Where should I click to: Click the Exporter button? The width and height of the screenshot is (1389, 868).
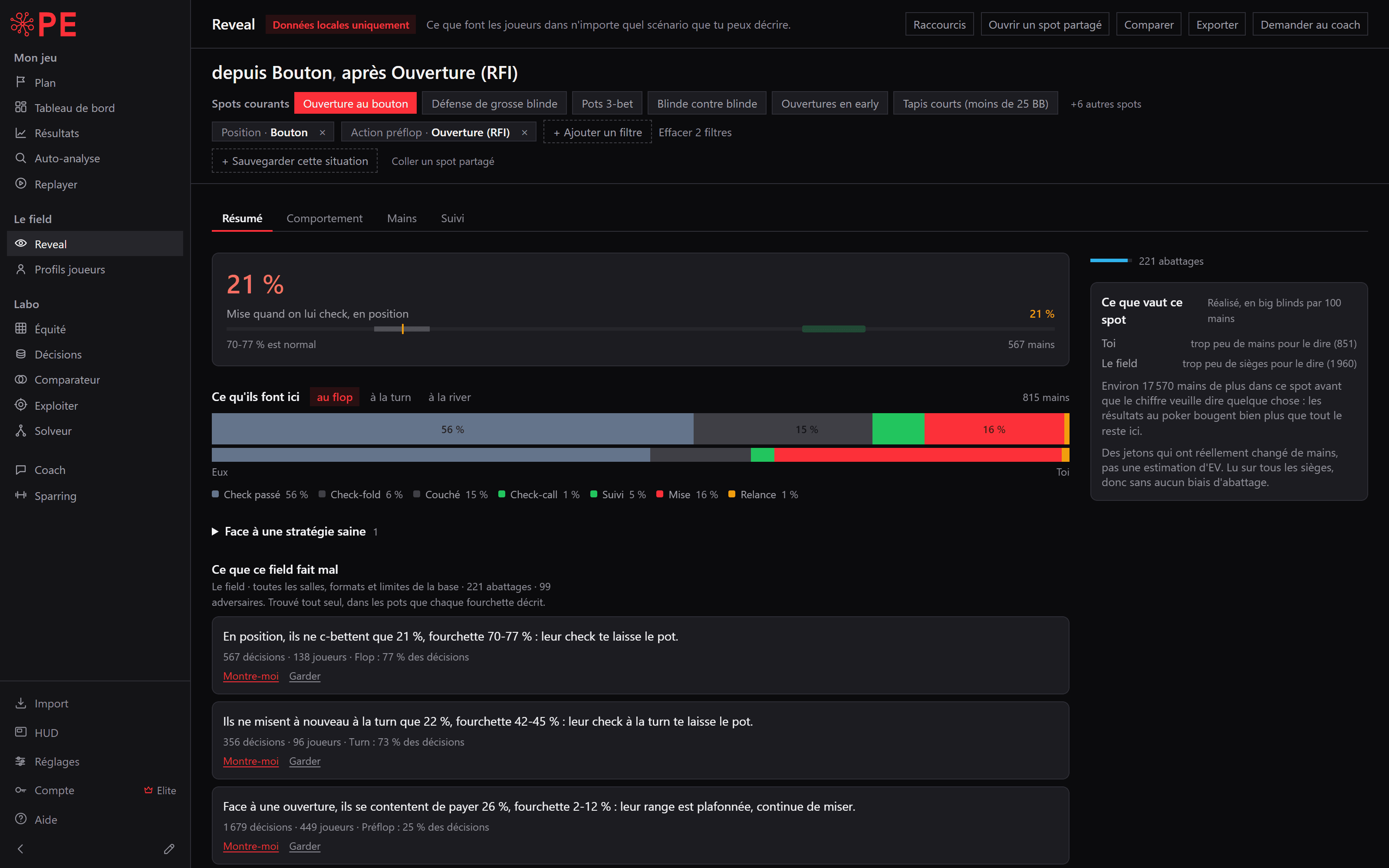click(1217, 24)
